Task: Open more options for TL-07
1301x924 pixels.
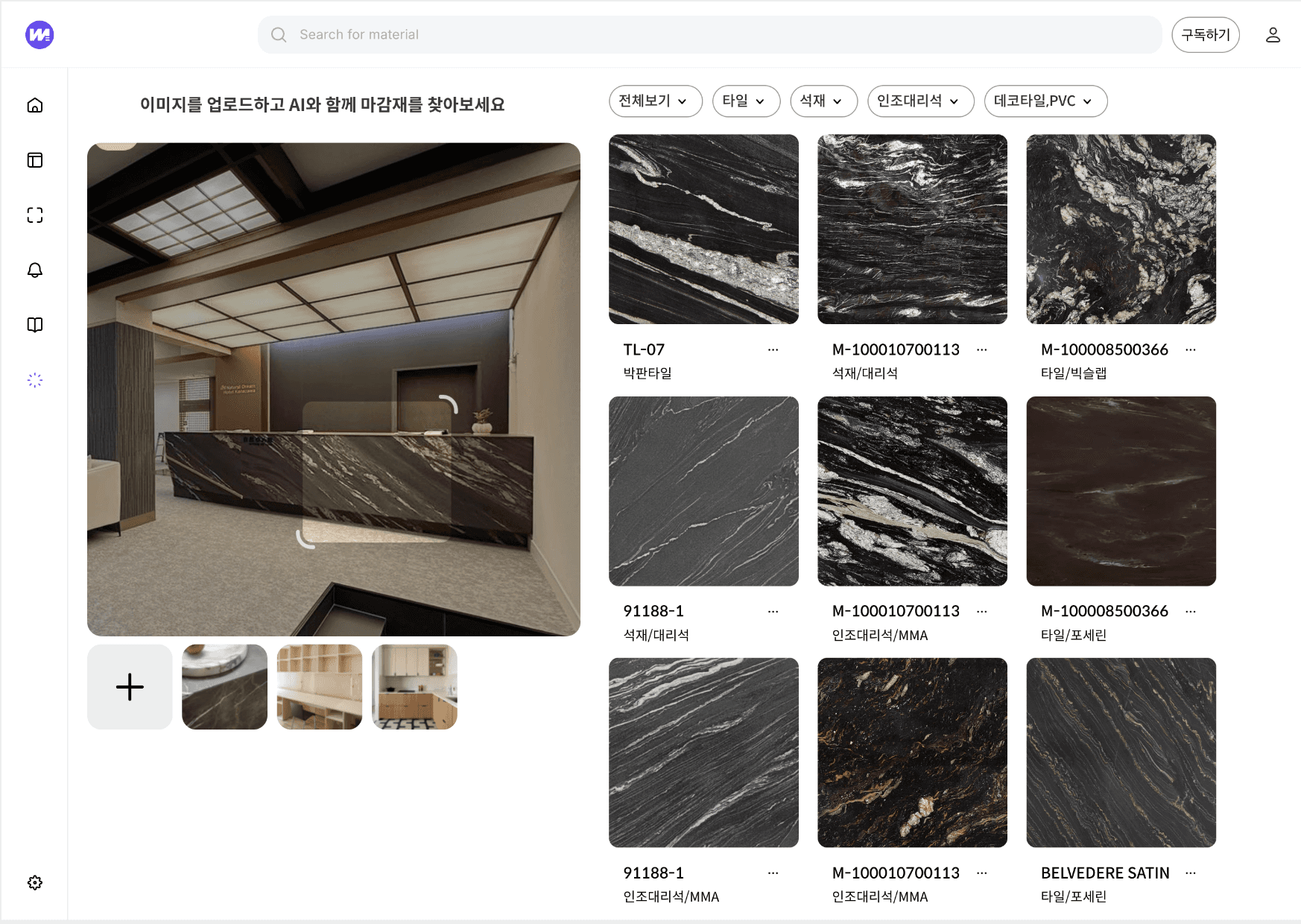Action: pyautogui.click(x=773, y=349)
